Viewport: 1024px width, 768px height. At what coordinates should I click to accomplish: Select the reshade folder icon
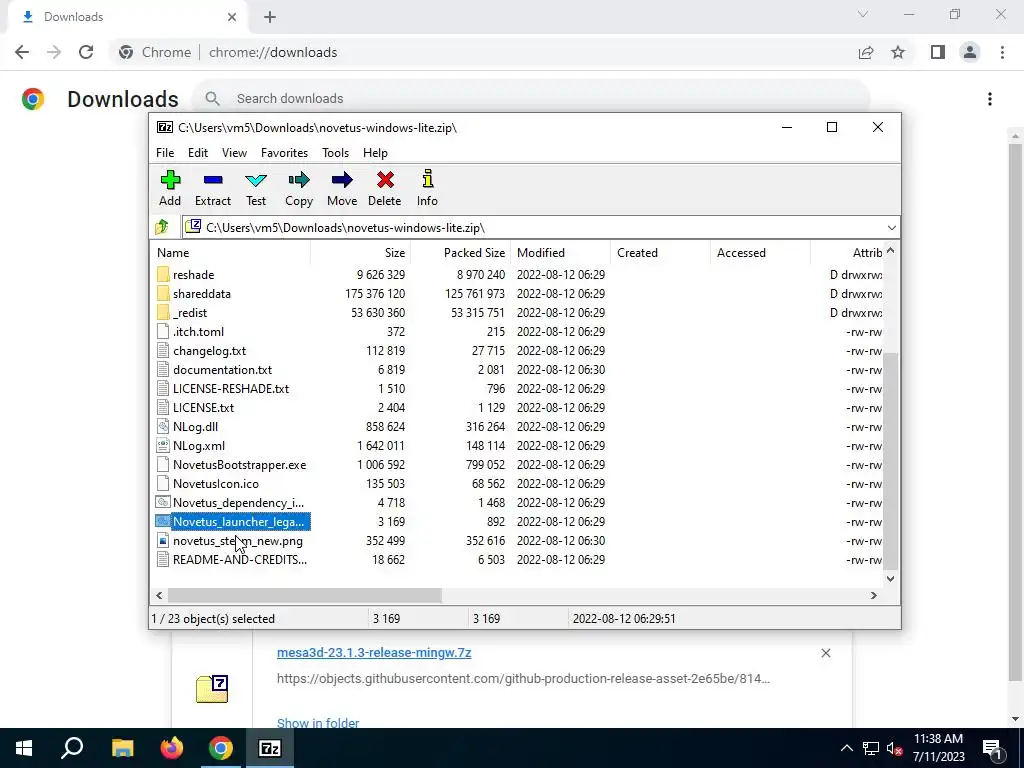[x=163, y=275]
